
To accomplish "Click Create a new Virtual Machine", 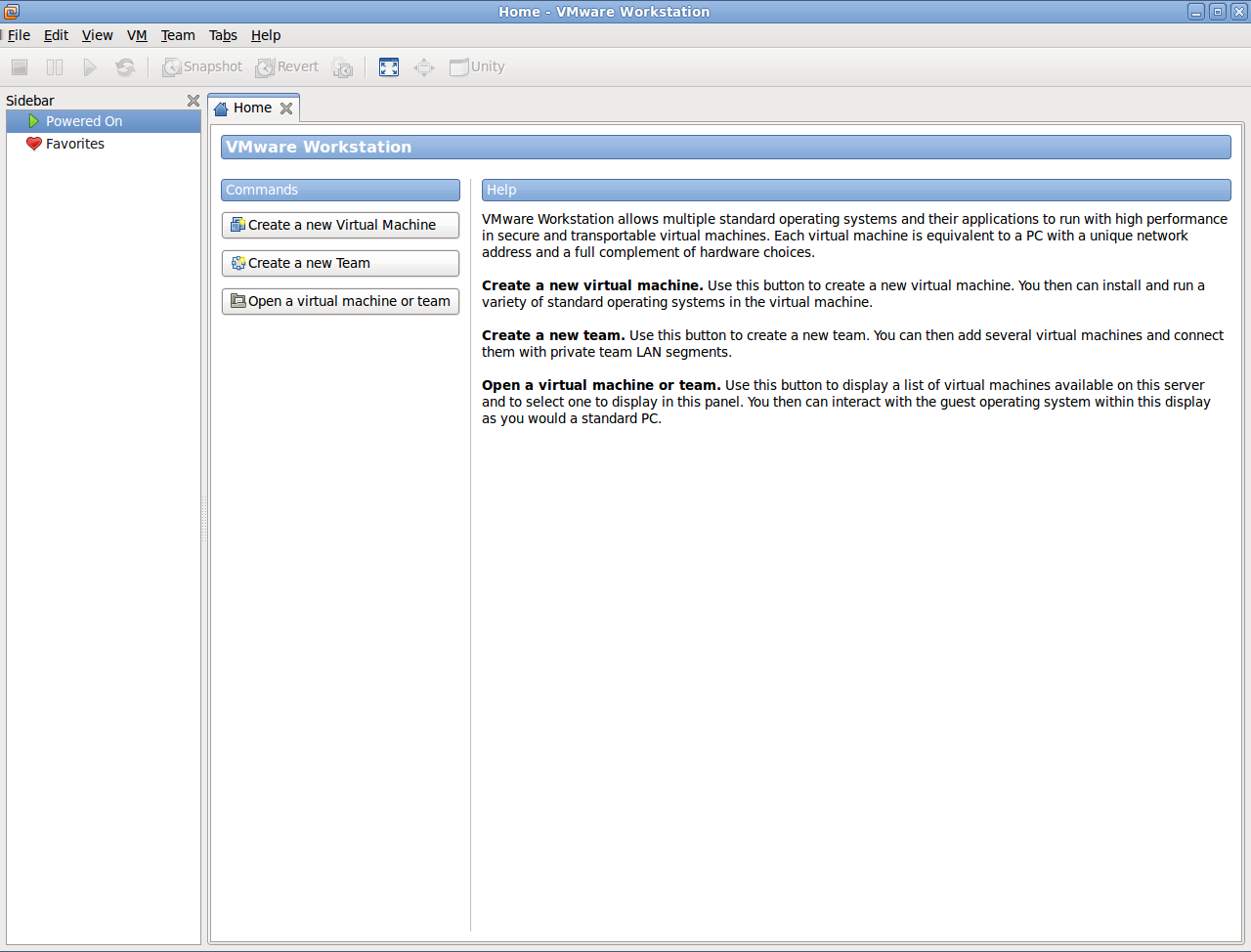I will click(x=340, y=225).
